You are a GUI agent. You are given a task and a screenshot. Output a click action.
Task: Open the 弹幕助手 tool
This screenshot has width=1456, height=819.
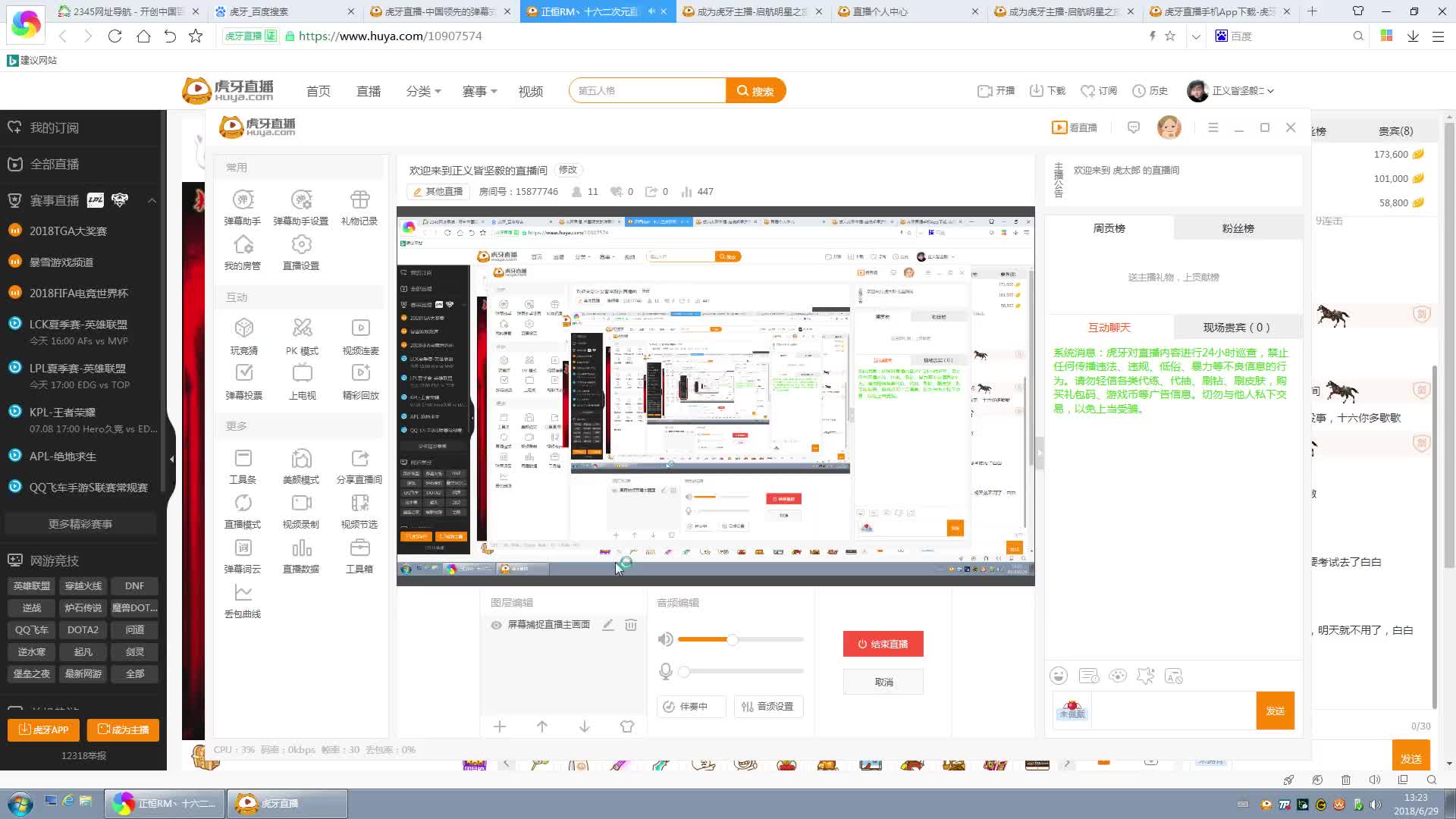pyautogui.click(x=243, y=207)
